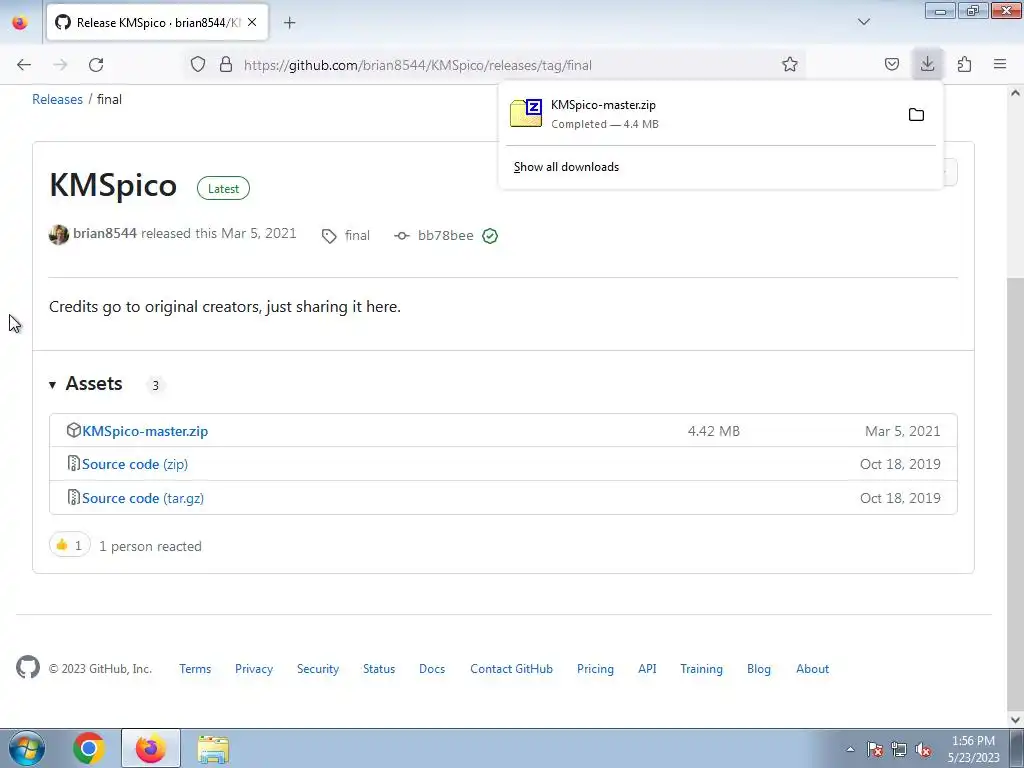Reload the page with the refresh icon
Image resolution: width=1024 pixels, height=768 pixels.
[x=96, y=65]
